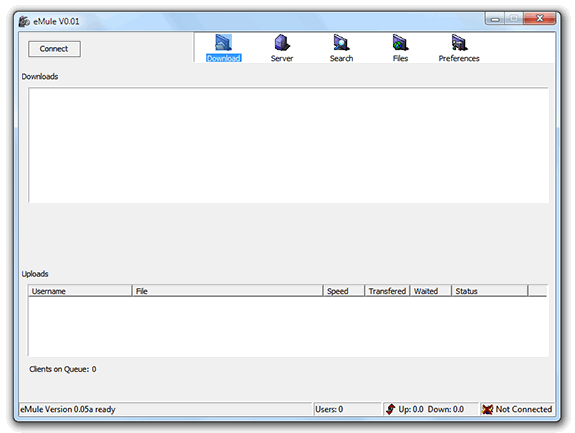Click the Not Connected status icon
The image size is (575, 433).
point(487,409)
